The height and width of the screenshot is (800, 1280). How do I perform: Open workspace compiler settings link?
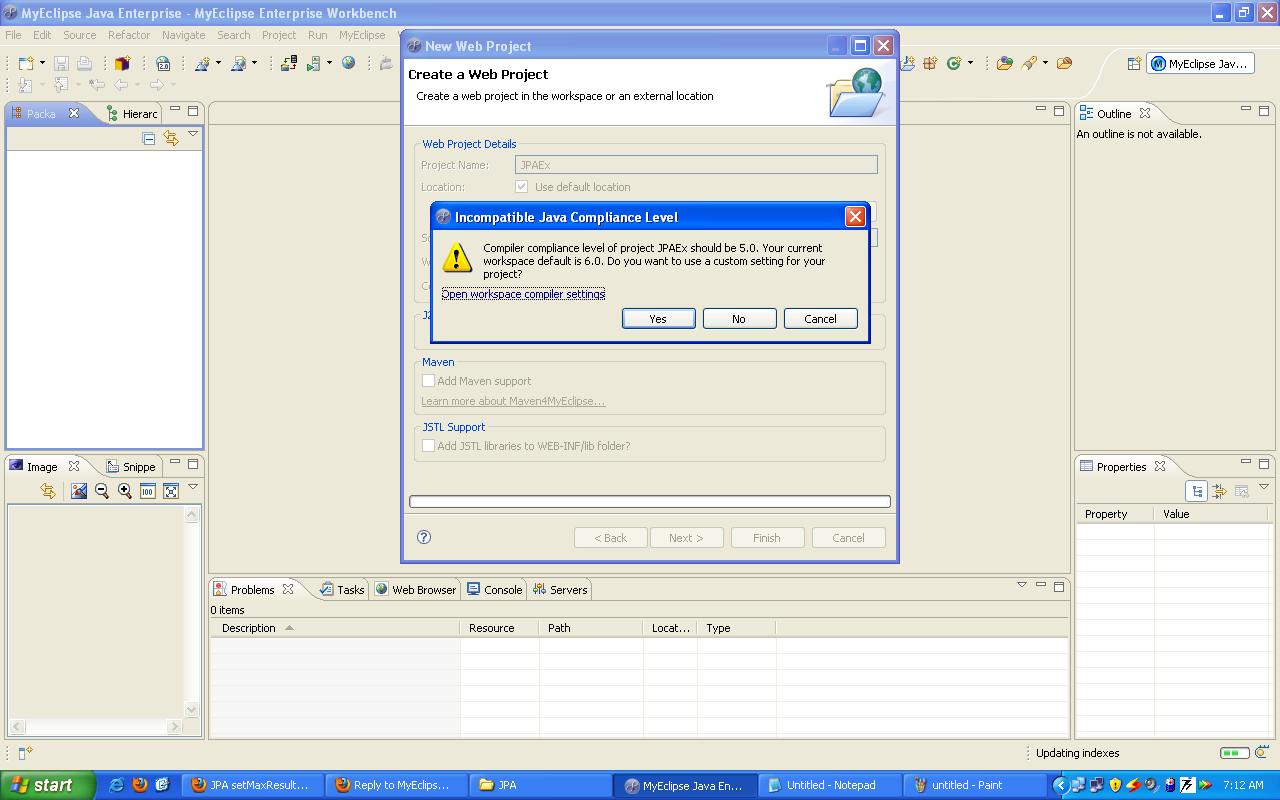(523, 294)
